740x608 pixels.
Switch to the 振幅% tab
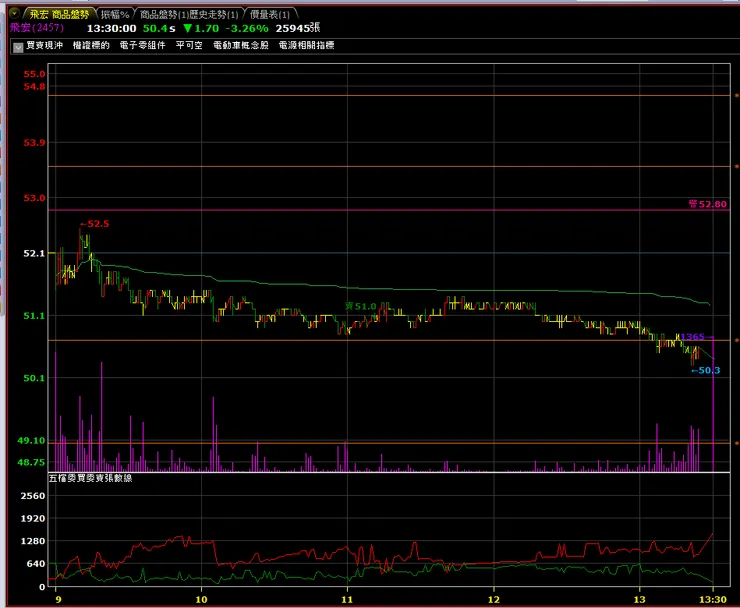pos(115,15)
